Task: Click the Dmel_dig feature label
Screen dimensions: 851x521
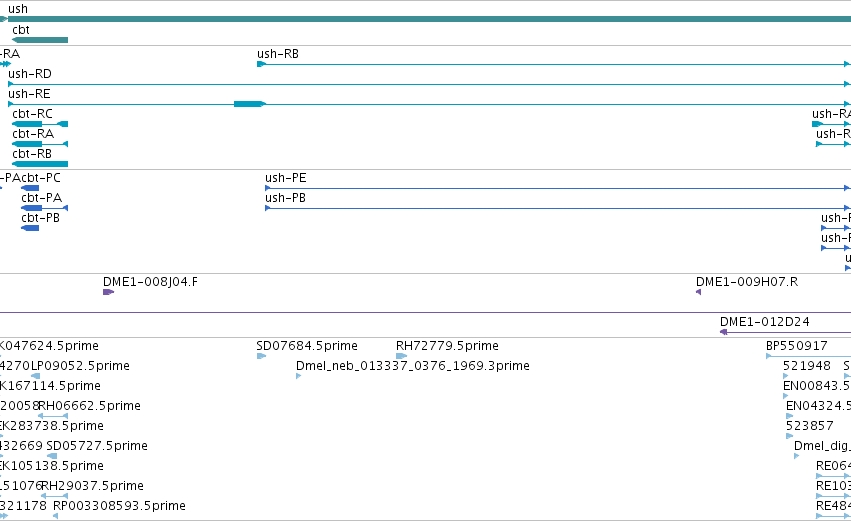Action: 822,446
